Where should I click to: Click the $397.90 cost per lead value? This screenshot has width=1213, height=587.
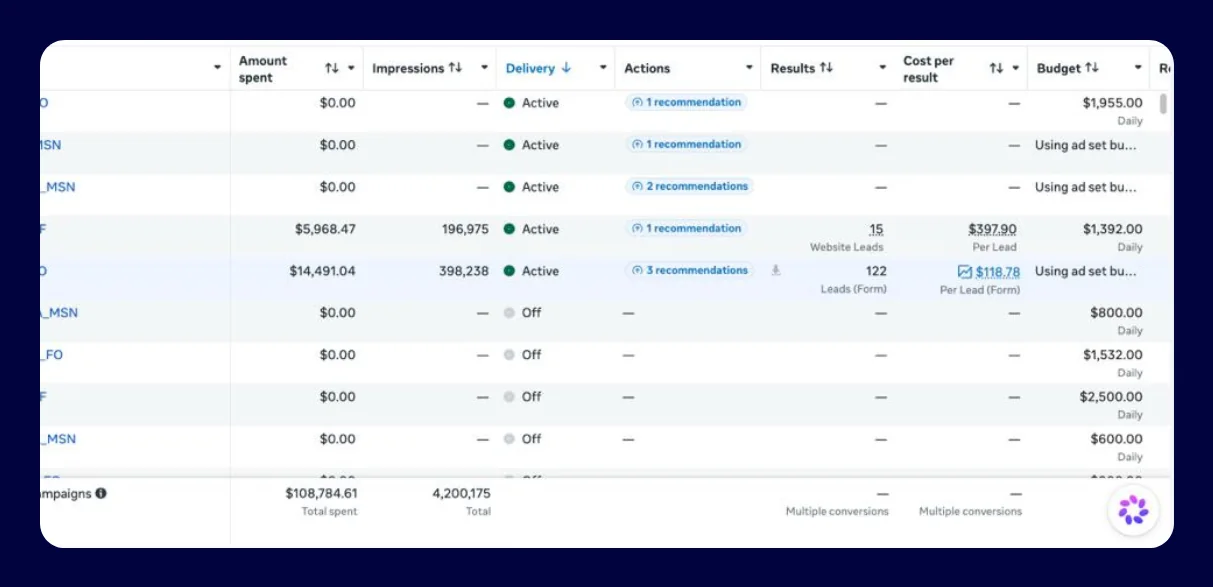992,229
